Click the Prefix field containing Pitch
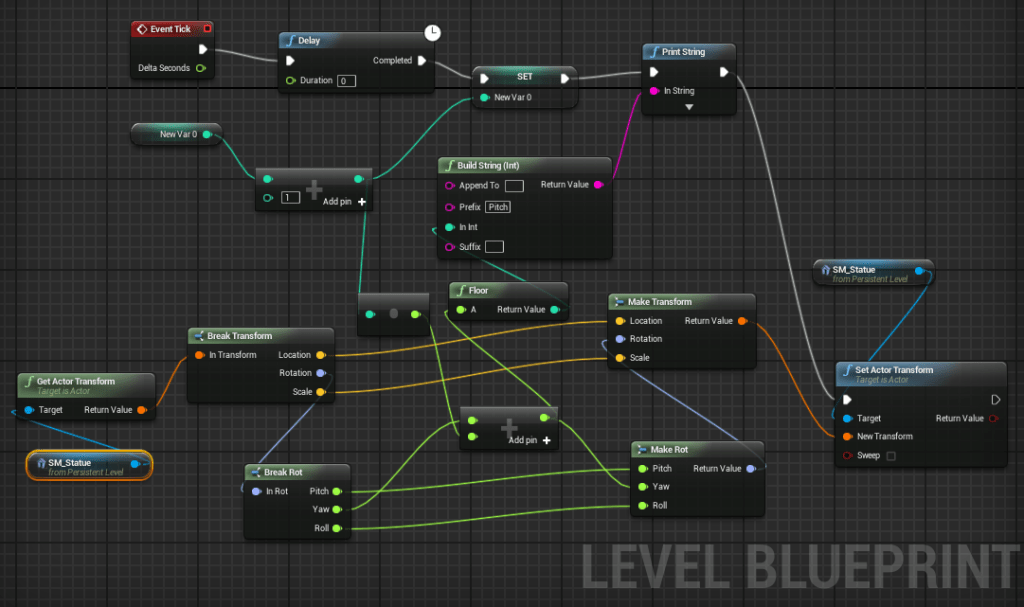This screenshot has width=1024, height=607. (x=498, y=207)
